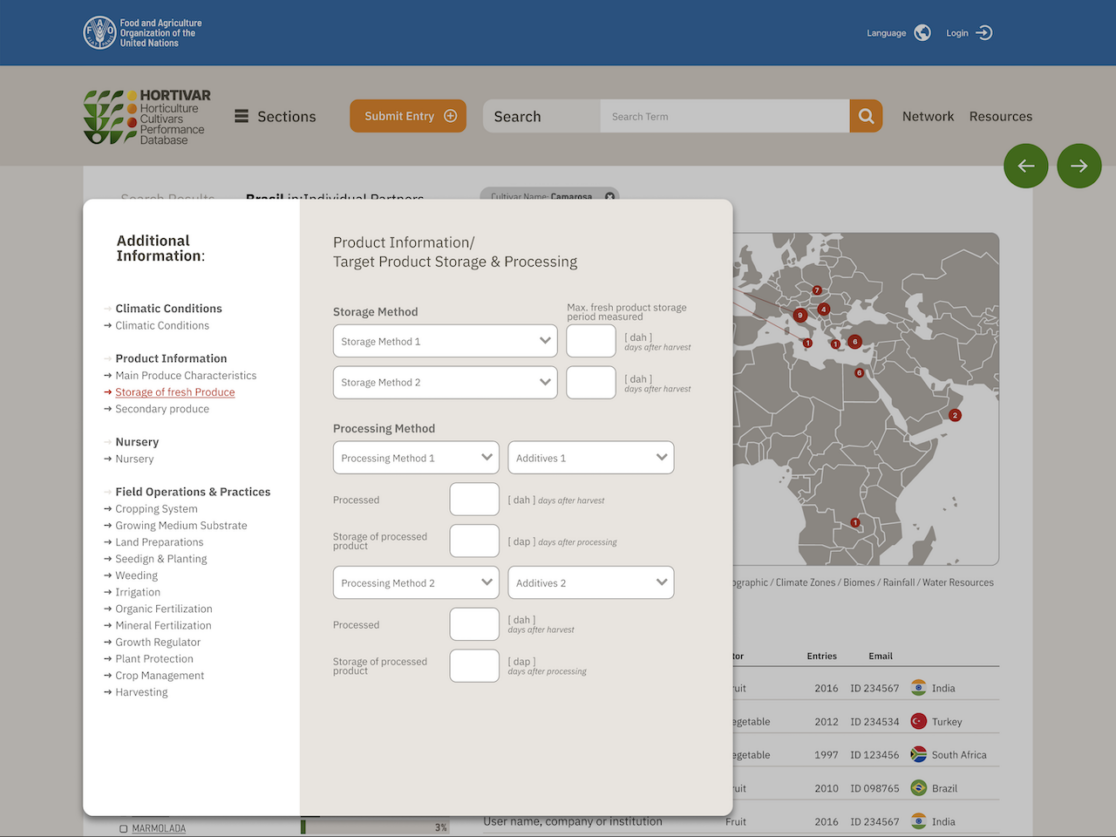Open the Language globe icon

[x=922, y=33]
